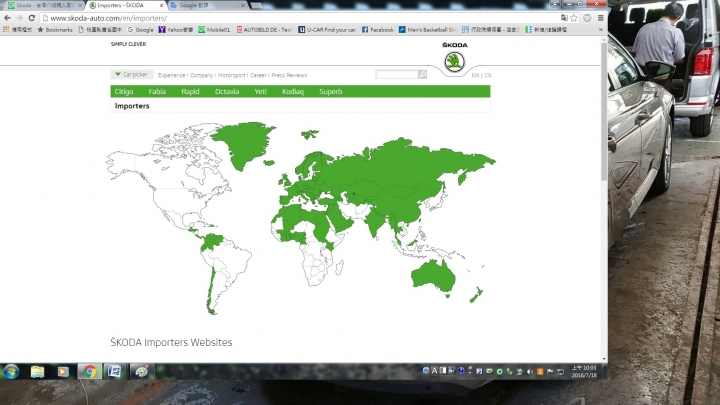Open the Windows Start orb
The image size is (720, 405).
[11, 371]
